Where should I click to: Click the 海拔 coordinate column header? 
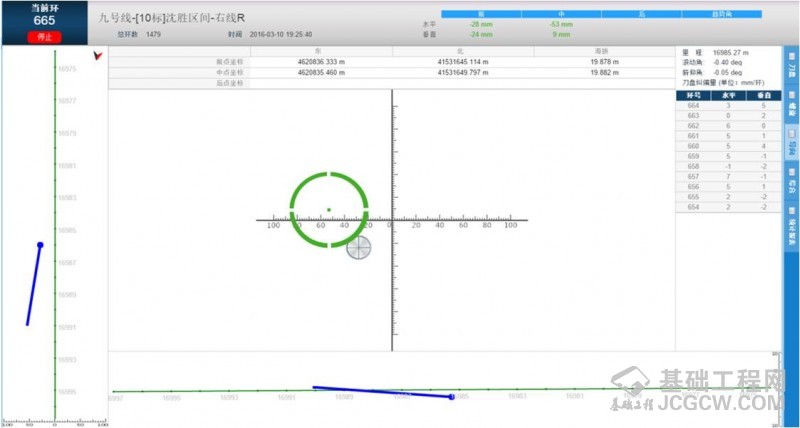click(x=600, y=50)
